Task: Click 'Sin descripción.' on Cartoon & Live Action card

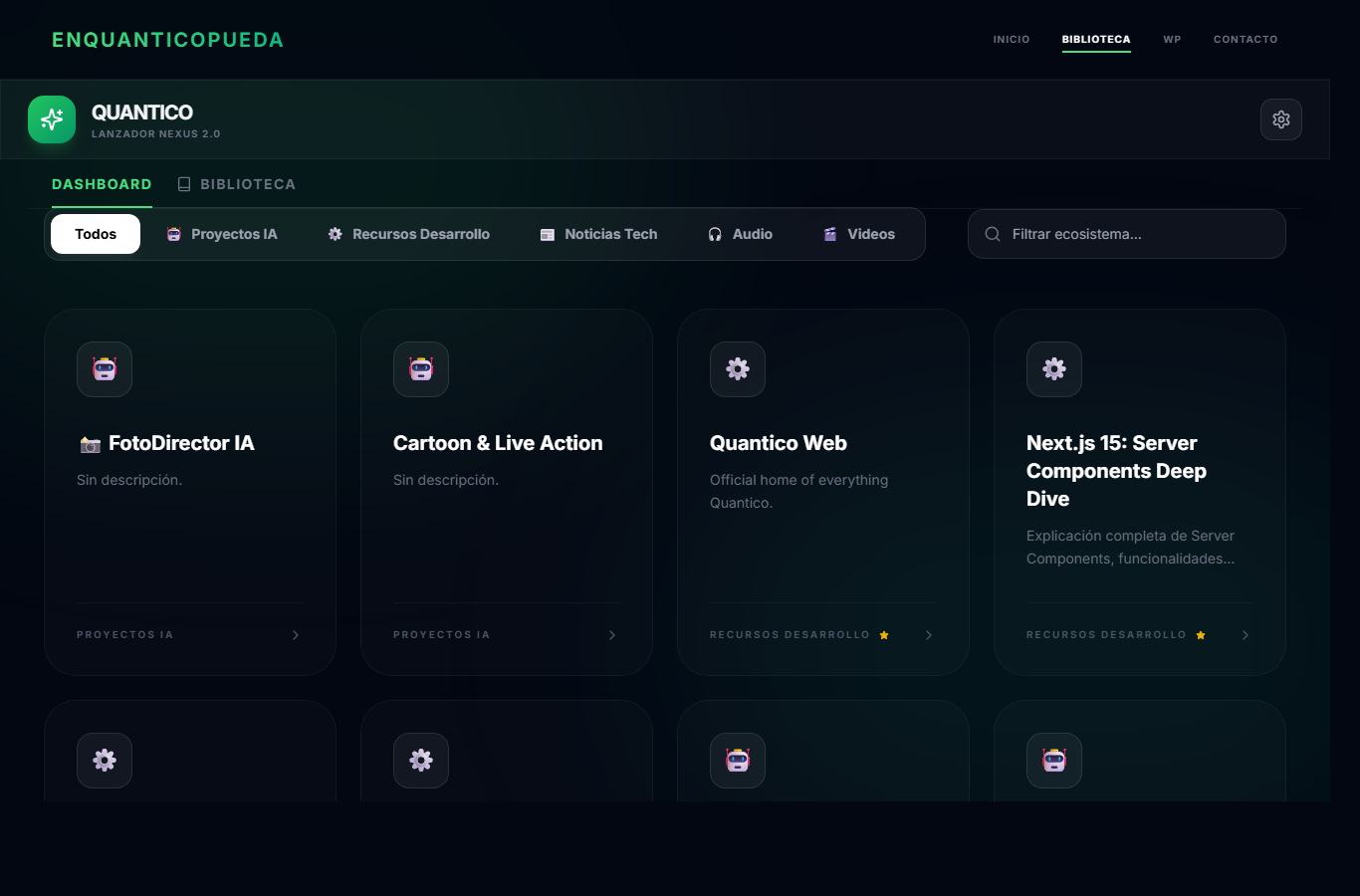Action: tap(446, 480)
